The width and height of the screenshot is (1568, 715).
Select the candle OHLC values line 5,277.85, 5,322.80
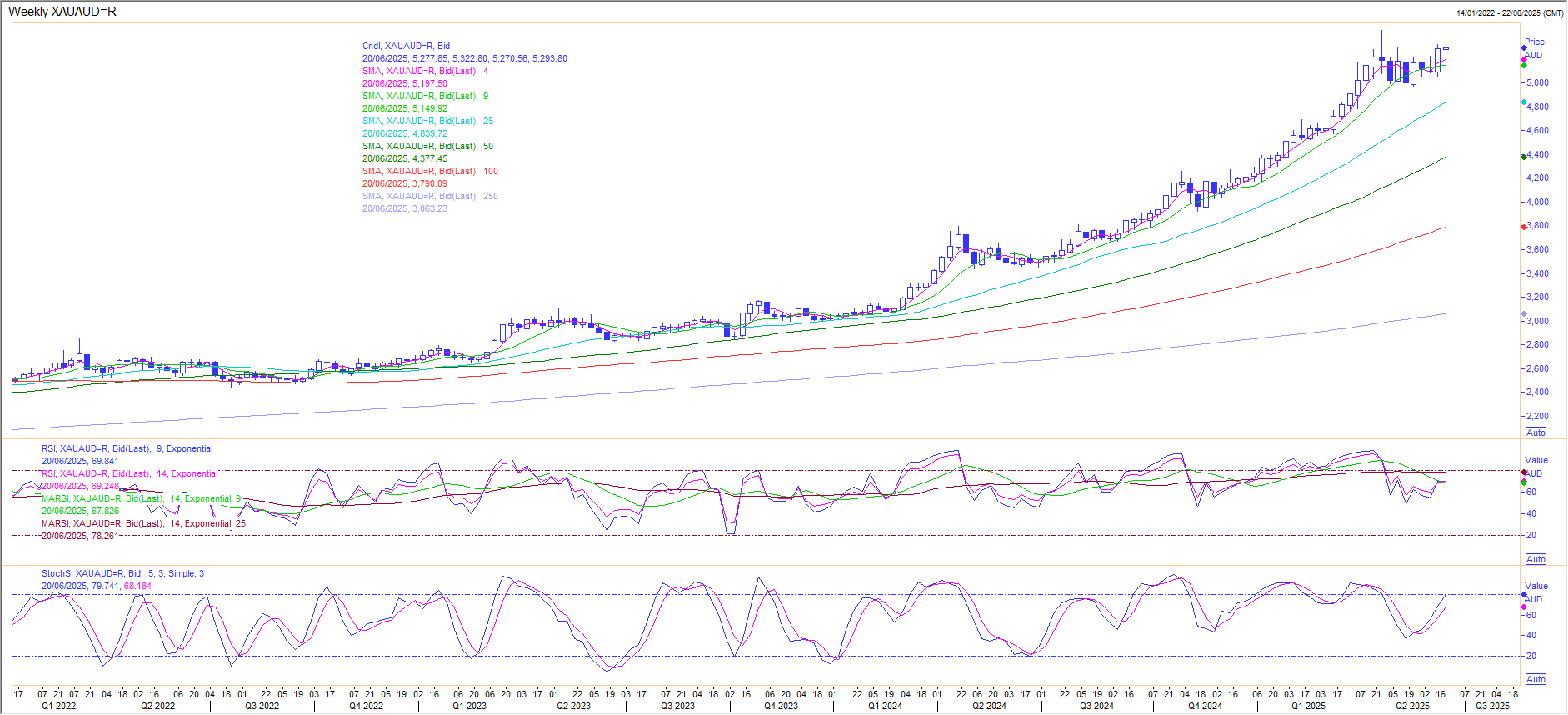tap(464, 58)
